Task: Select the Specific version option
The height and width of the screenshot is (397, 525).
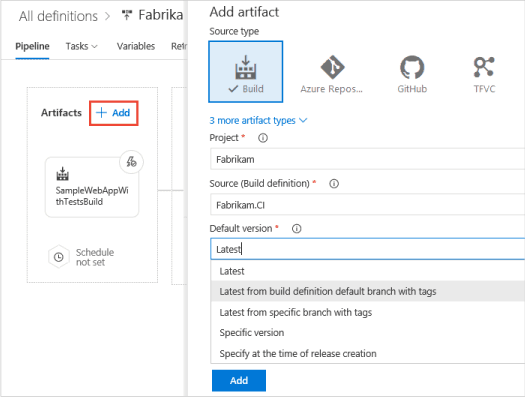Action: click(x=367, y=333)
